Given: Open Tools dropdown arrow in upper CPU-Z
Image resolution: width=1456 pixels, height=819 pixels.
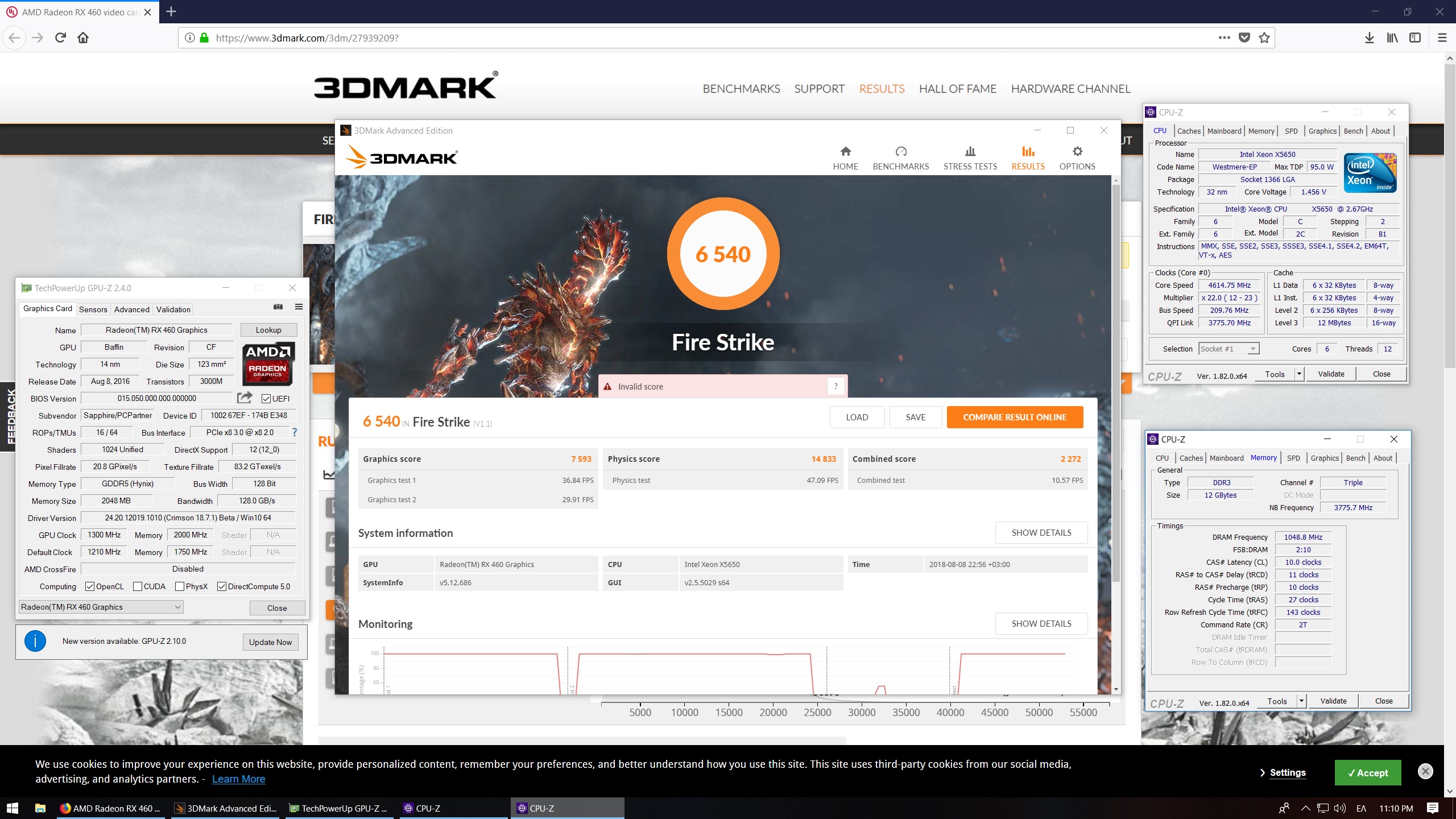Looking at the screenshot, I should pyautogui.click(x=1298, y=374).
